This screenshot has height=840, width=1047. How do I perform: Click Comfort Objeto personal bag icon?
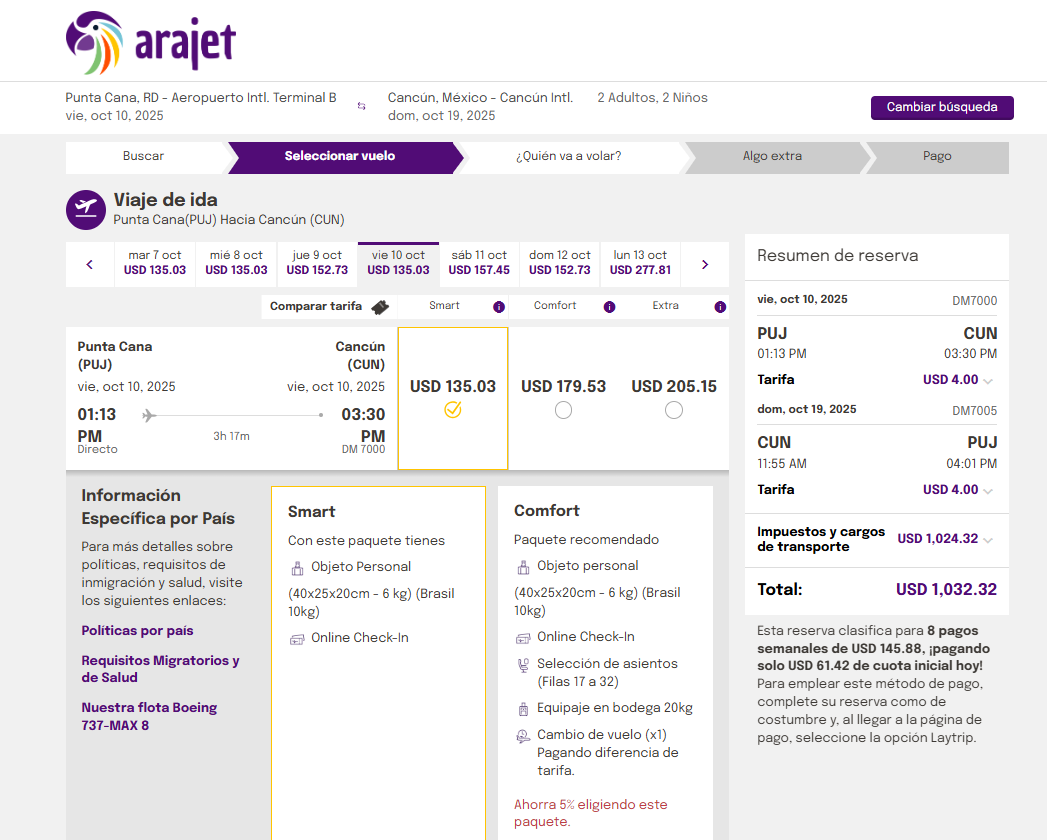tap(524, 567)
